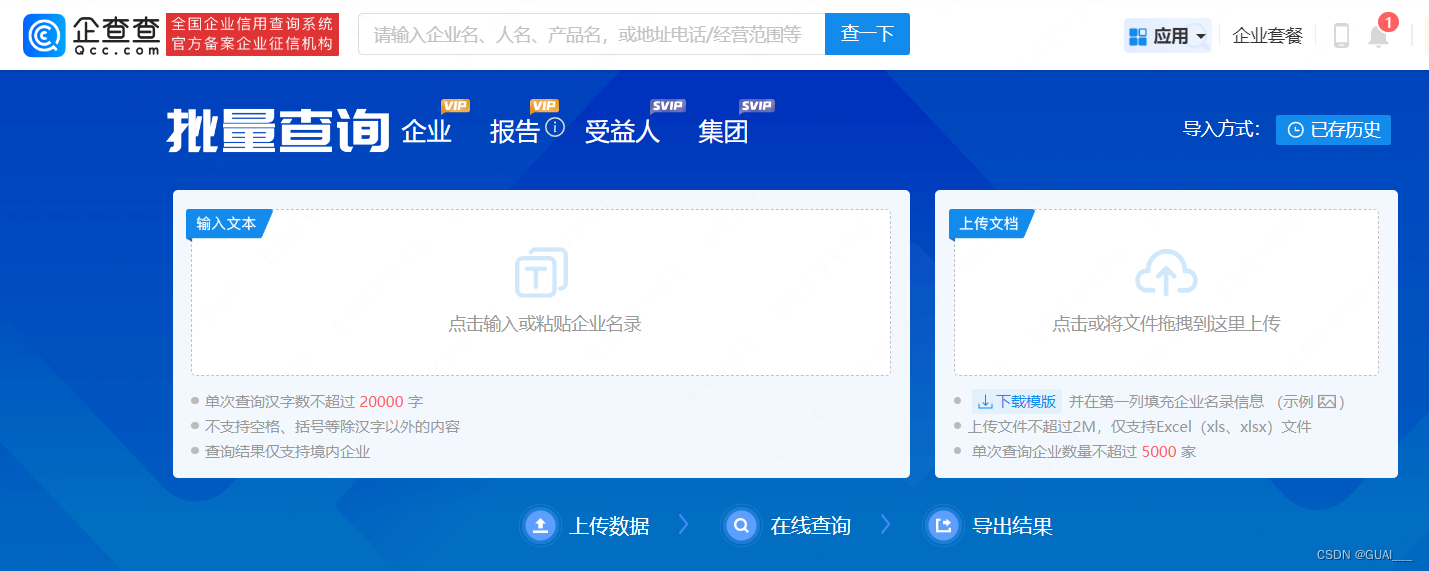
Task: Click the 示例 image icon
Action: (1327, 402)
